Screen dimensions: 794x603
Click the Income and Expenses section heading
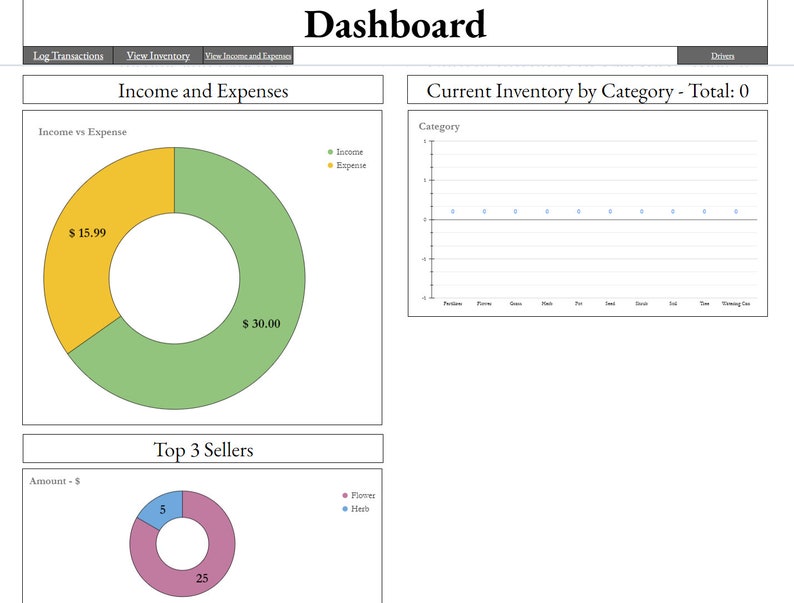point(203,91)
